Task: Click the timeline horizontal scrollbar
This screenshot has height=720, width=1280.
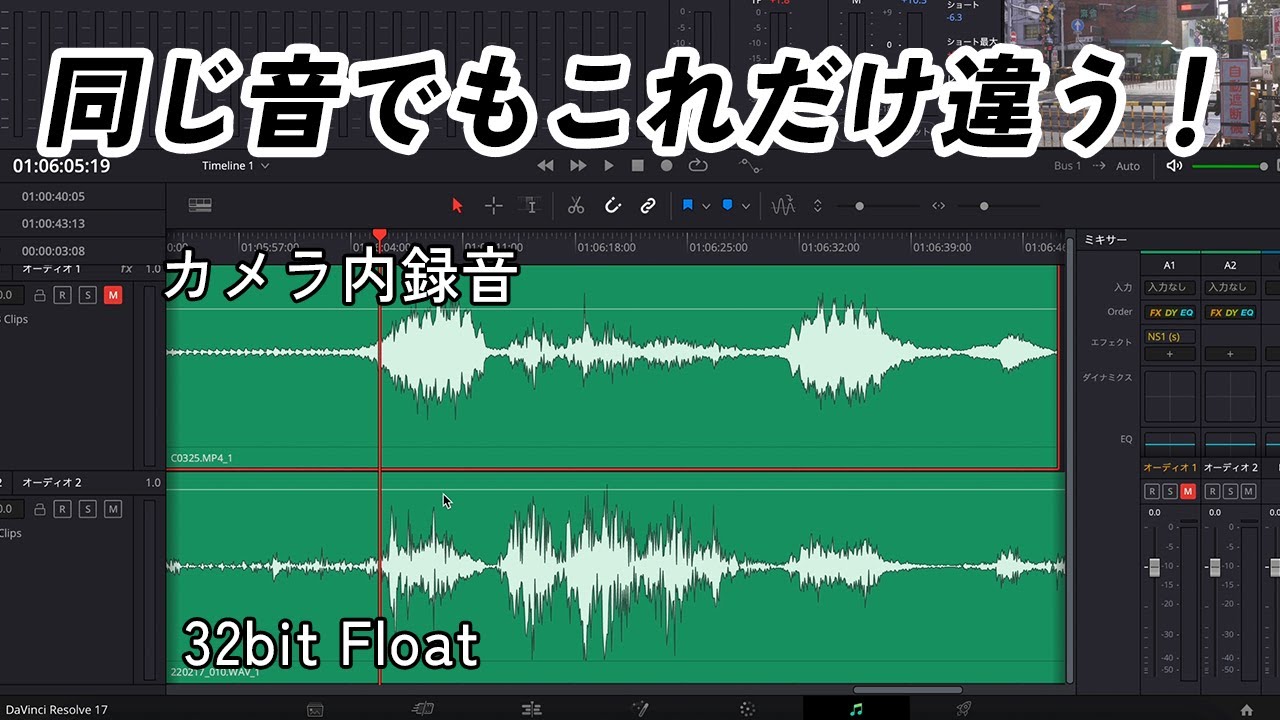Action: 907,690
